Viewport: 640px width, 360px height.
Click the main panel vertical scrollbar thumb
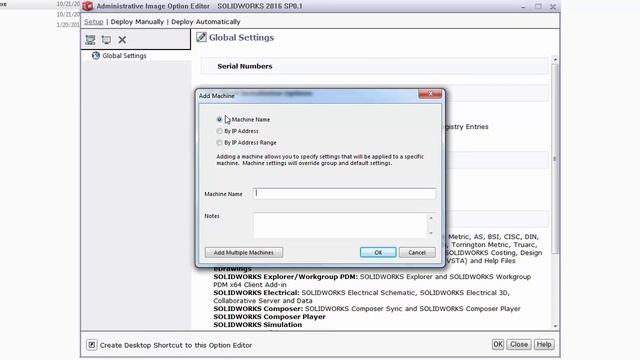[555, 159]
